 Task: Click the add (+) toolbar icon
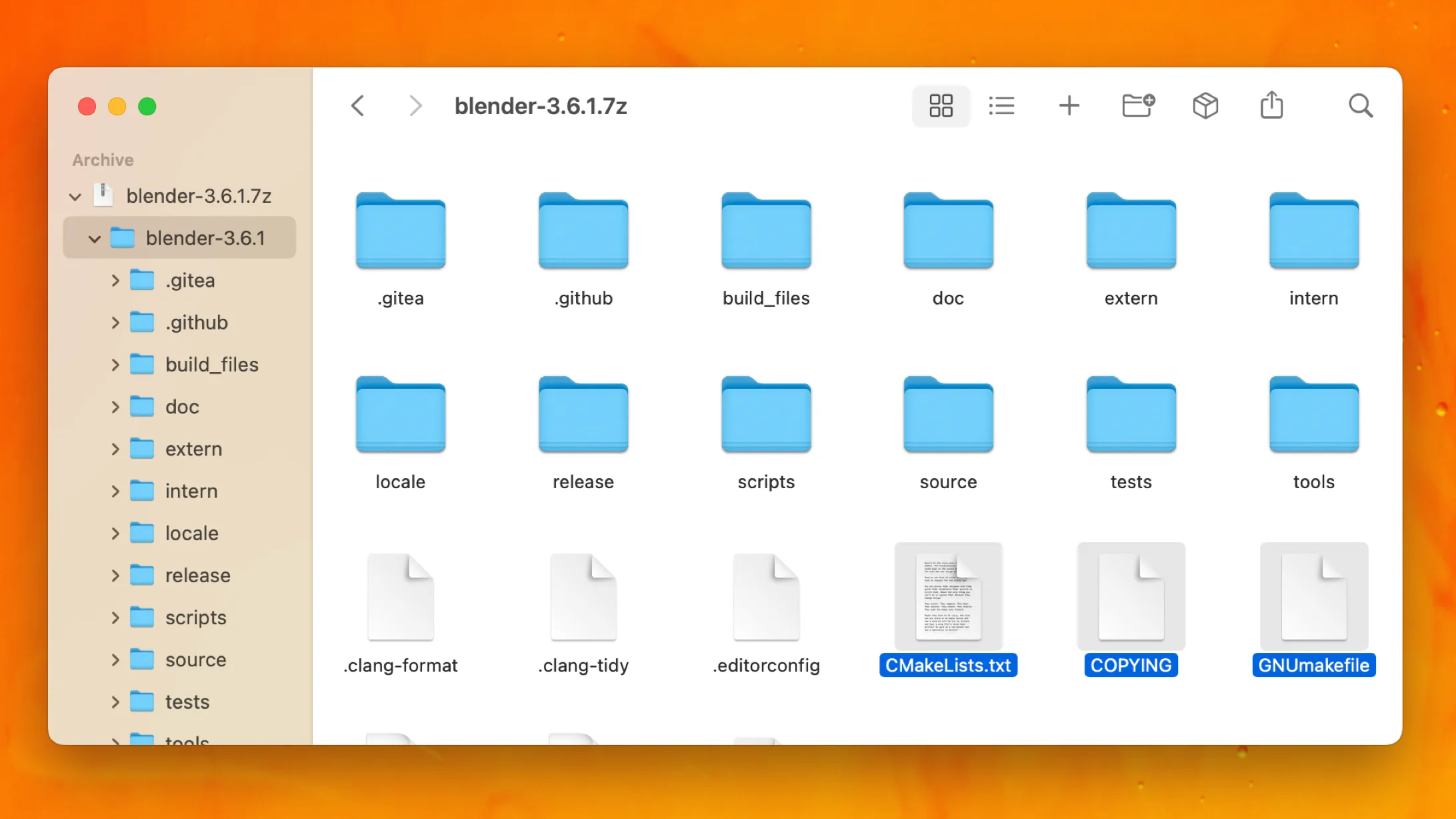tap(1069, 105)
